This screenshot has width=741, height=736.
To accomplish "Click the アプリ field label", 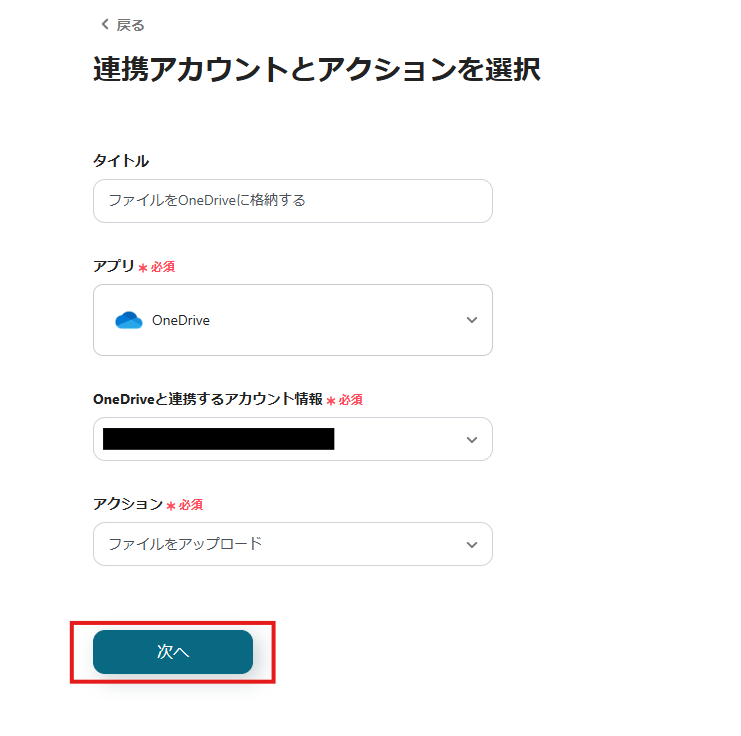I will tap(114, 266).
